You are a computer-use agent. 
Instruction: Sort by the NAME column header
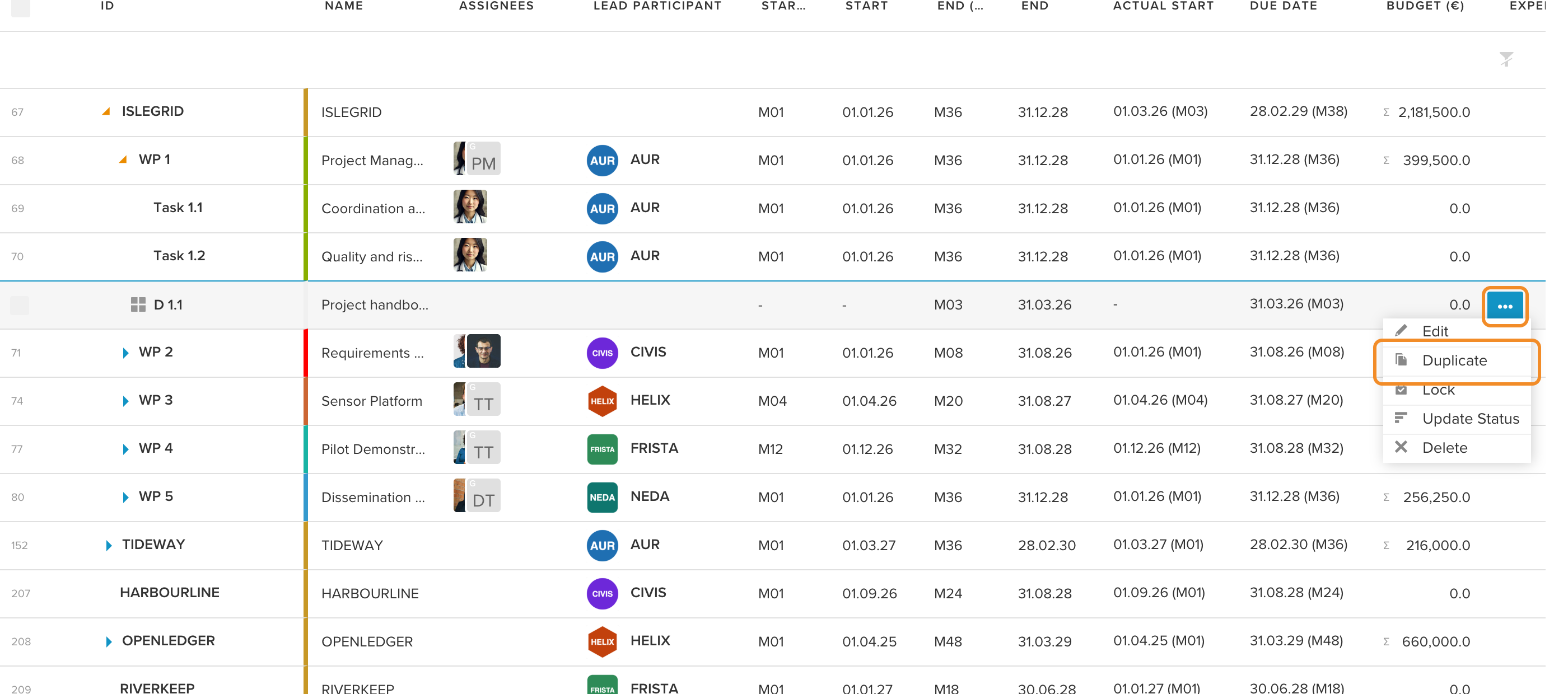(343, 6)
